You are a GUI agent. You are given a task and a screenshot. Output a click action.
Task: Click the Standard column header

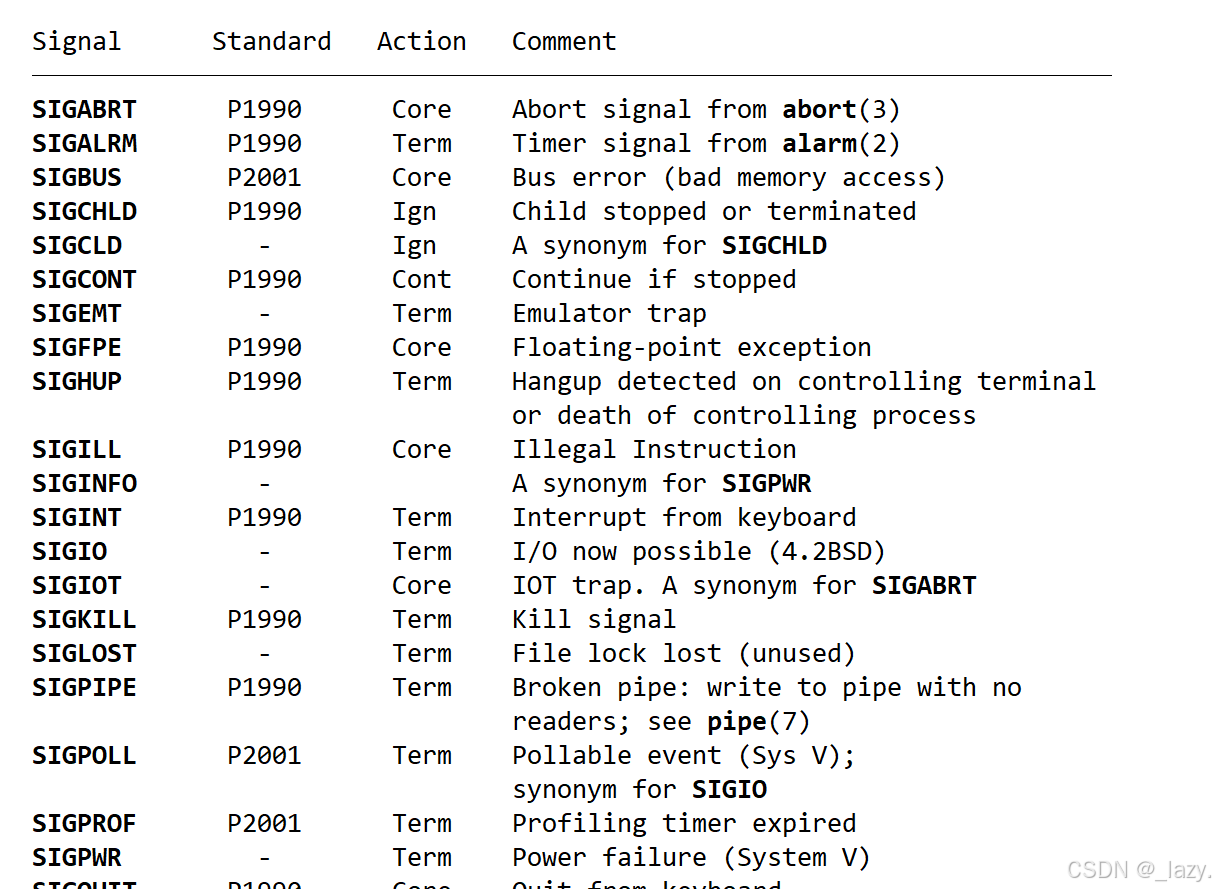point(271,41)
